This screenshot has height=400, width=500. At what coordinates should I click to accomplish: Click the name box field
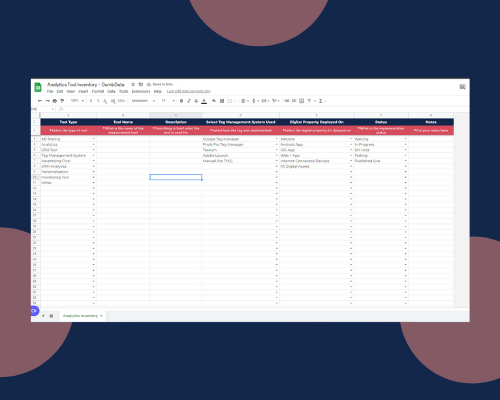click(42, 109)
